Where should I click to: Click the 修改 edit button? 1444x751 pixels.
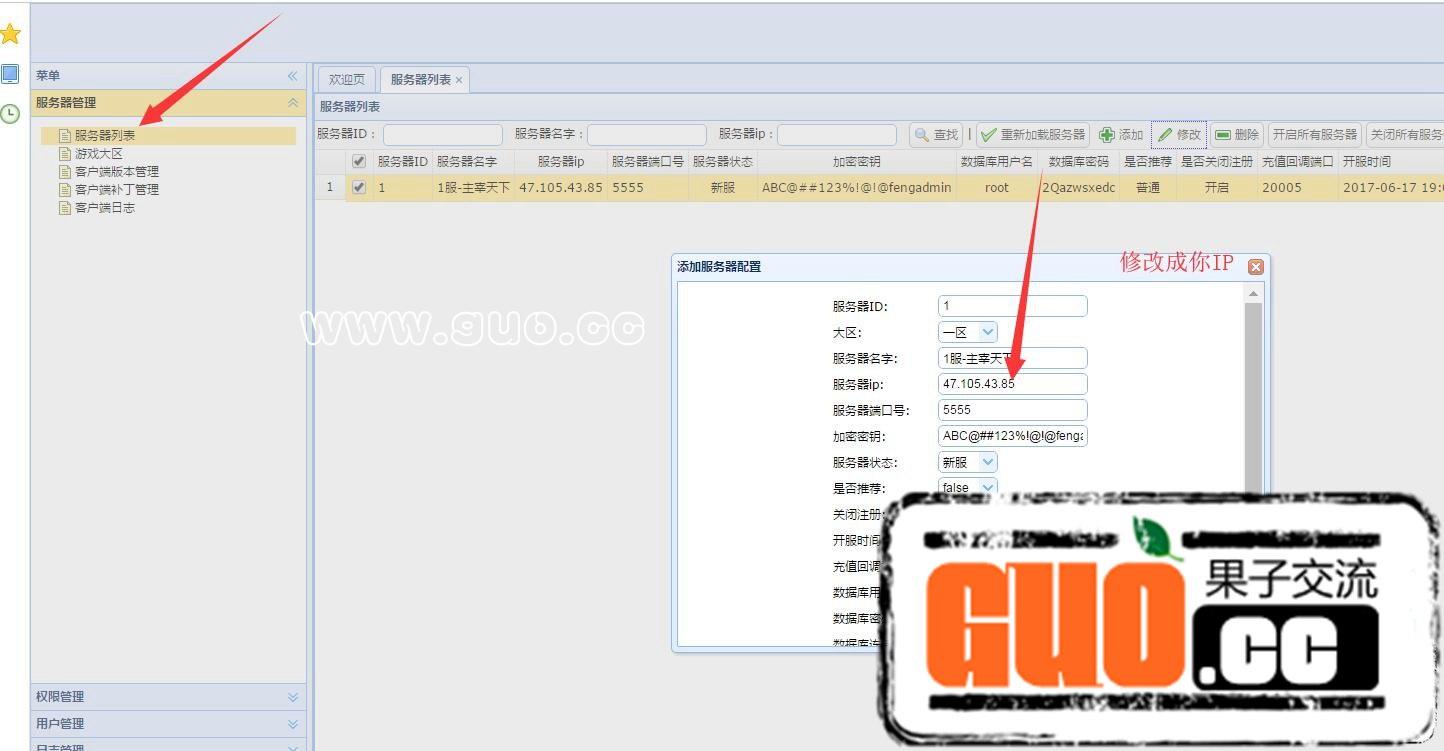1179,135
